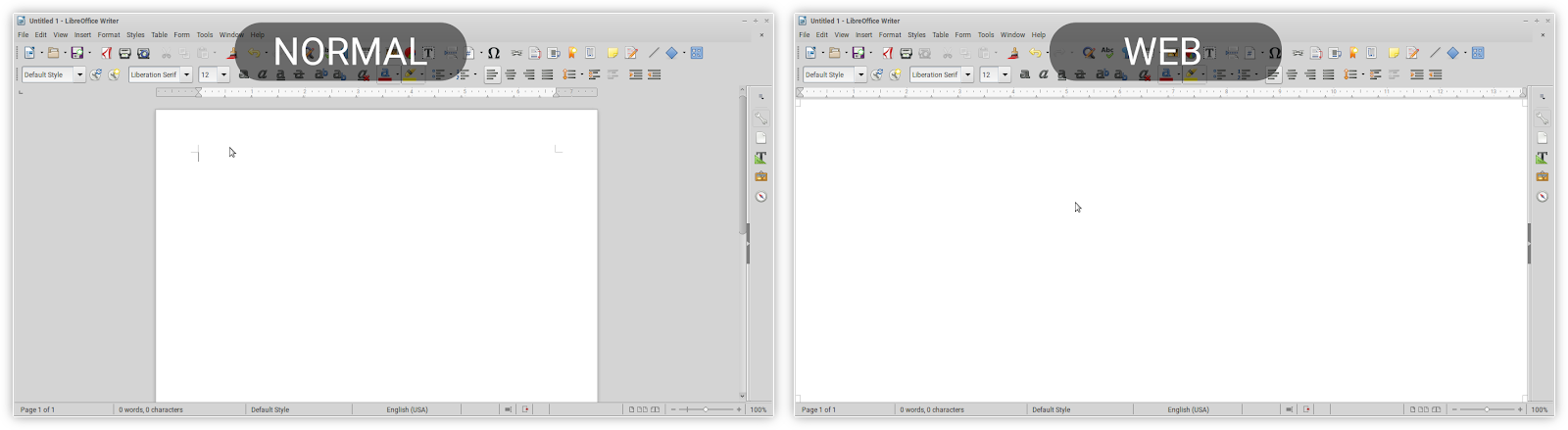This screenshot has height=430, width=1568.
Task: Open sidebar Styles deck in left window
Action: pyautogui.click(x=760, y=157)
